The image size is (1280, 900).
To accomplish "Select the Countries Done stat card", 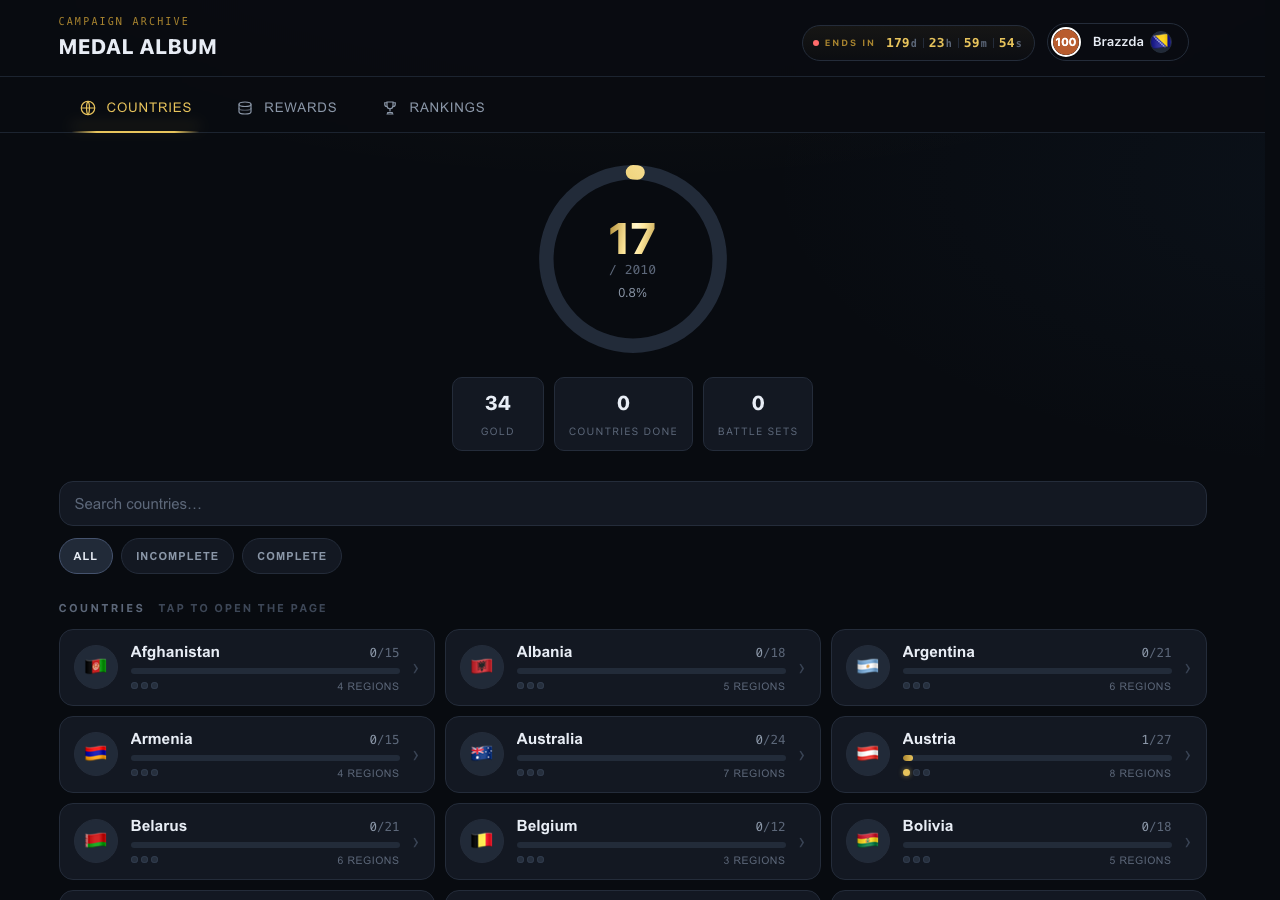I will pos(623,414).
